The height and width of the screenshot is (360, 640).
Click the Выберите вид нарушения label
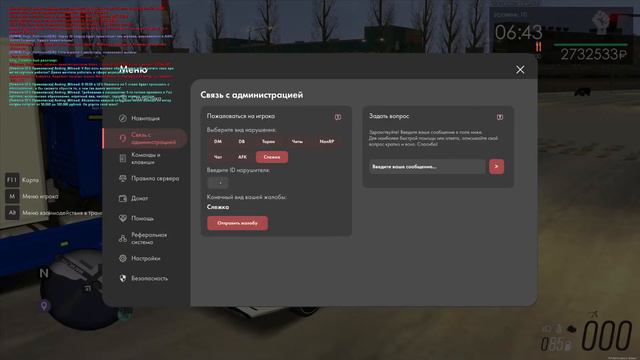click(x=241, y=130)
